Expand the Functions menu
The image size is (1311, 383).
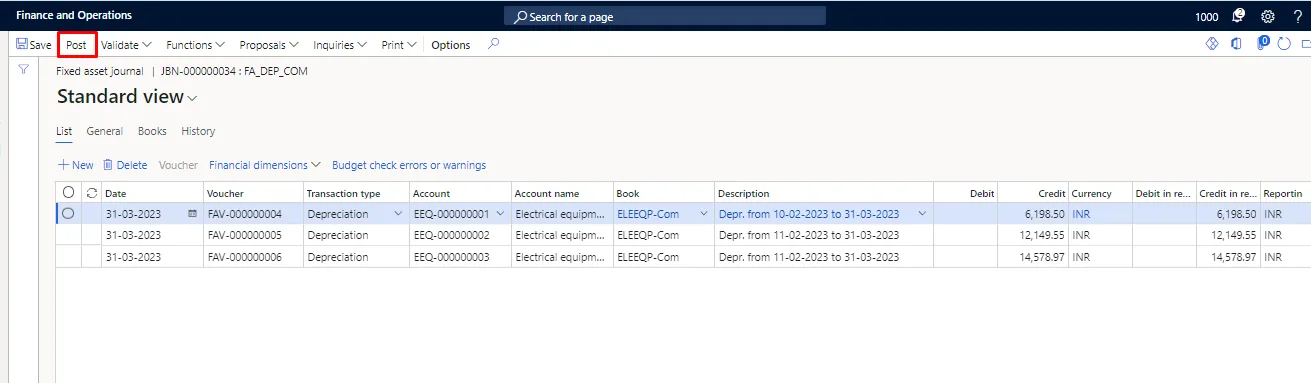(195, 45)
